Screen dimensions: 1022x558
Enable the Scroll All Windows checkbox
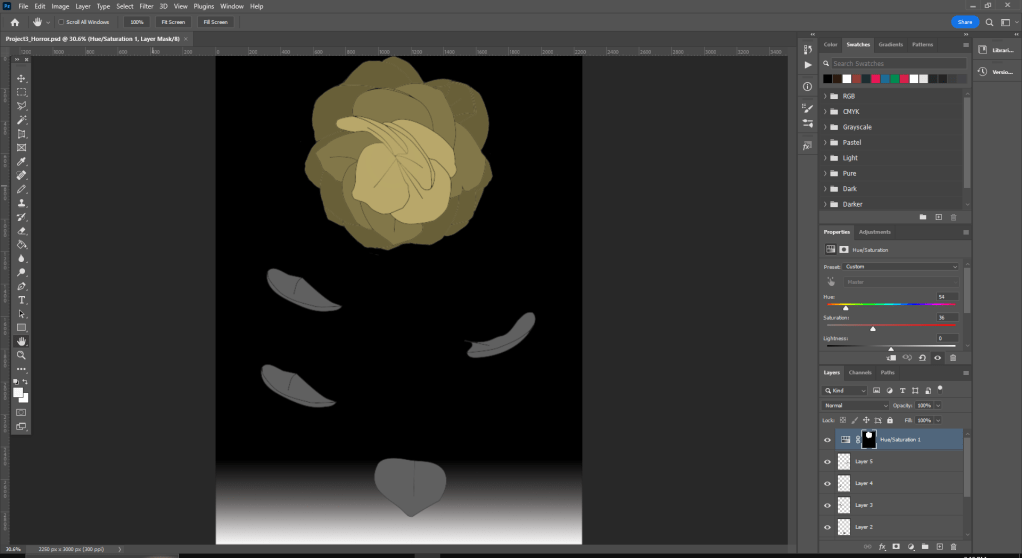point(61,21)
